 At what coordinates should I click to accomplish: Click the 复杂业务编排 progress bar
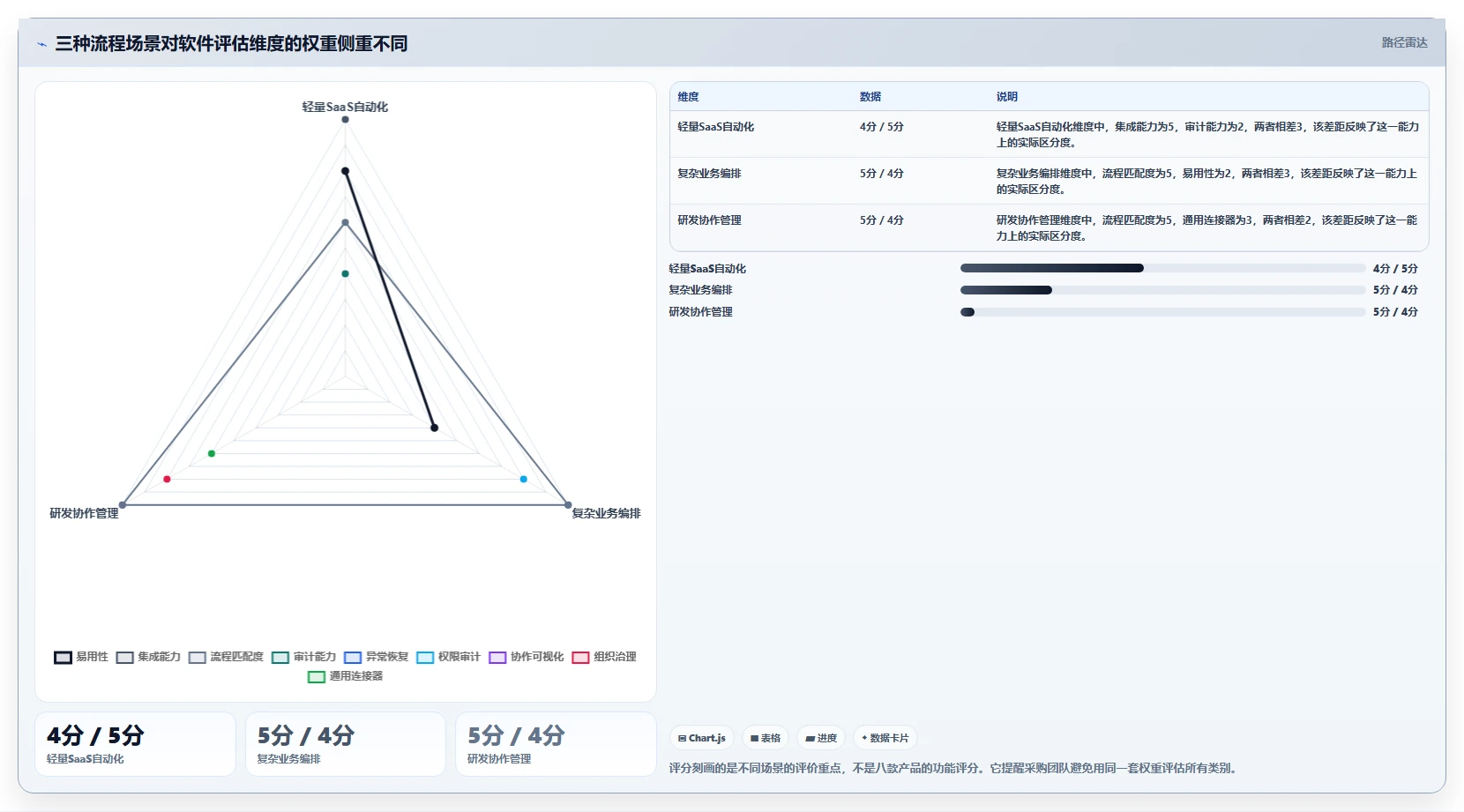point(1162,290)
